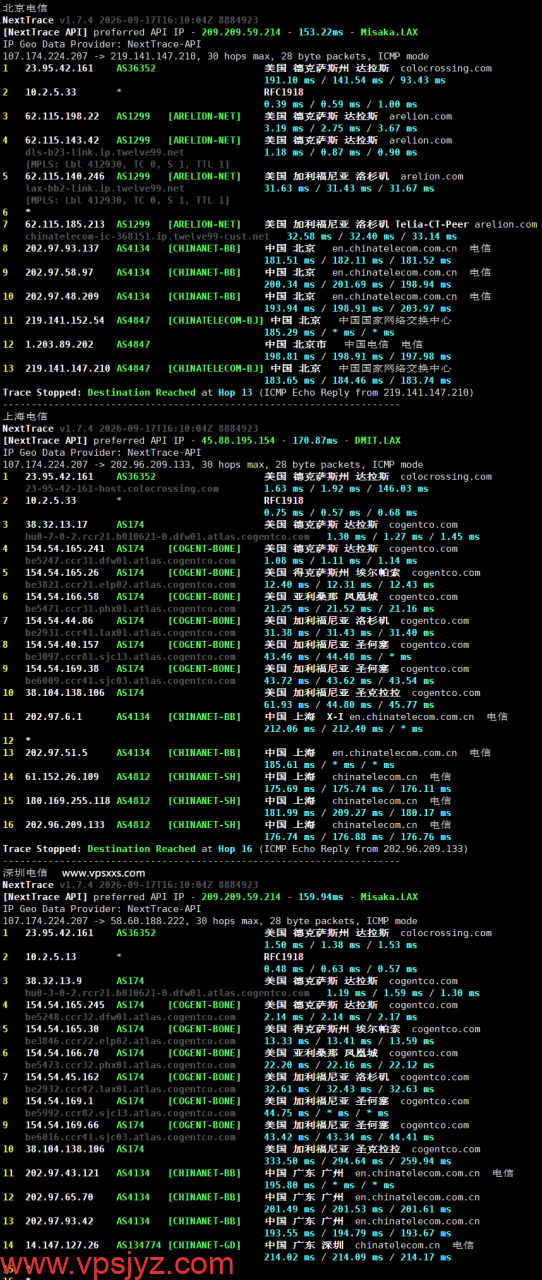Select hop IP 62.115.198.22
Viewport: 542px width, 1280px height.
tap(62, 116)
